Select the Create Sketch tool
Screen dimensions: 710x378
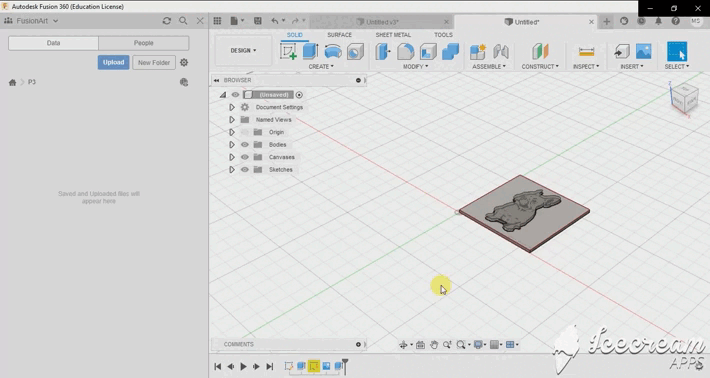(288, 51)
